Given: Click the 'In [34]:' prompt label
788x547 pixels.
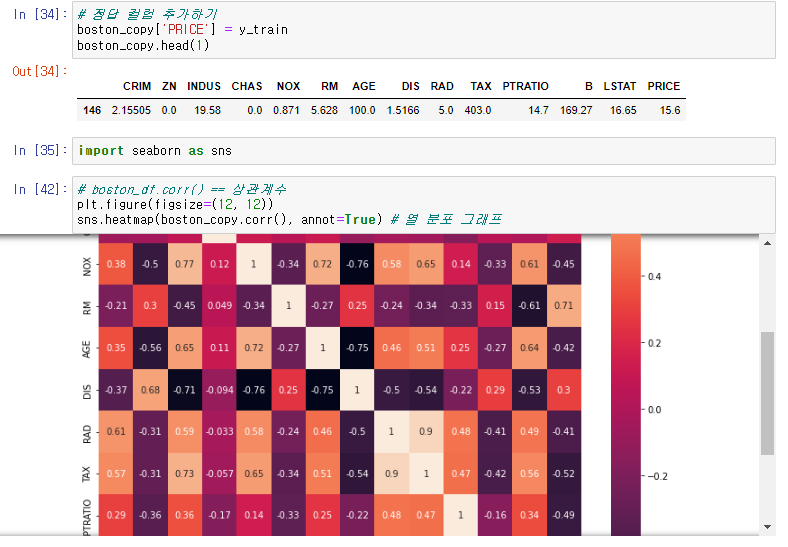Looking at the screenshot, I should click(40, 14).
